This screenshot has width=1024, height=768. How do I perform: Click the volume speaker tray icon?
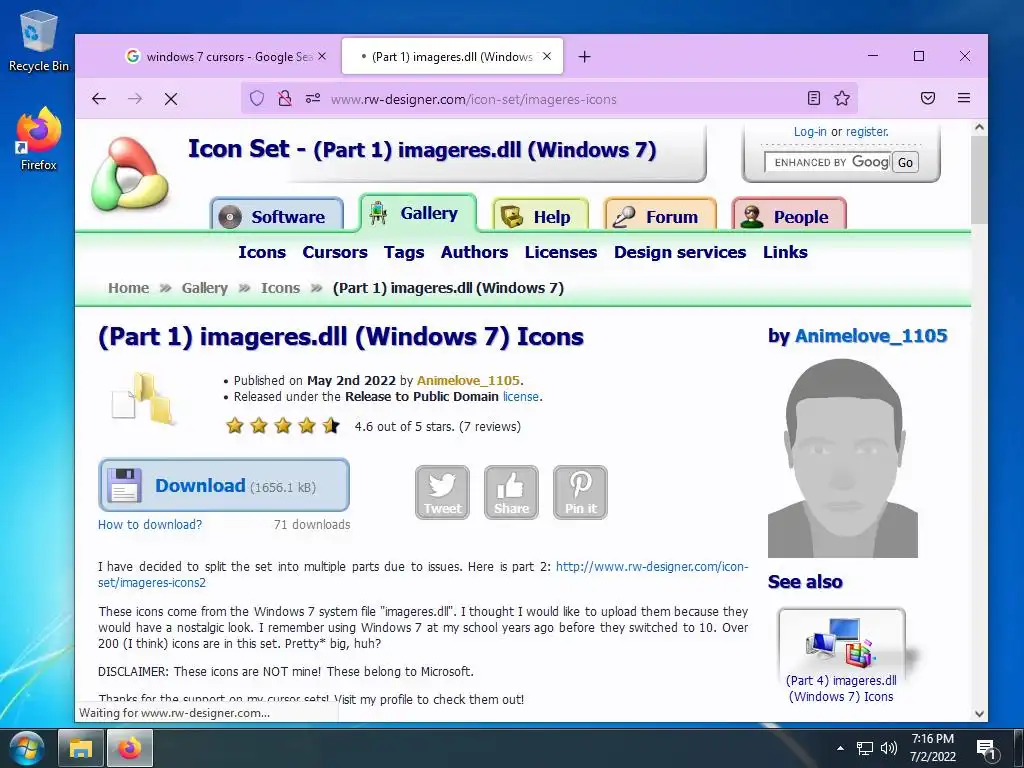click(888, 748)
